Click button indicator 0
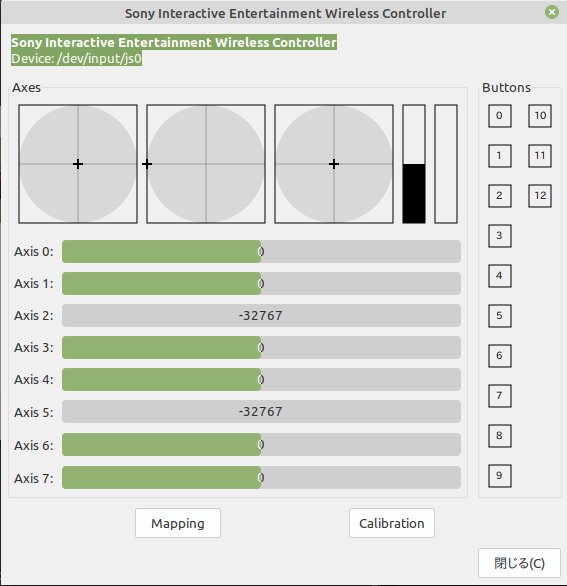The width and height of the screenshot is (567, 586). 500,116
